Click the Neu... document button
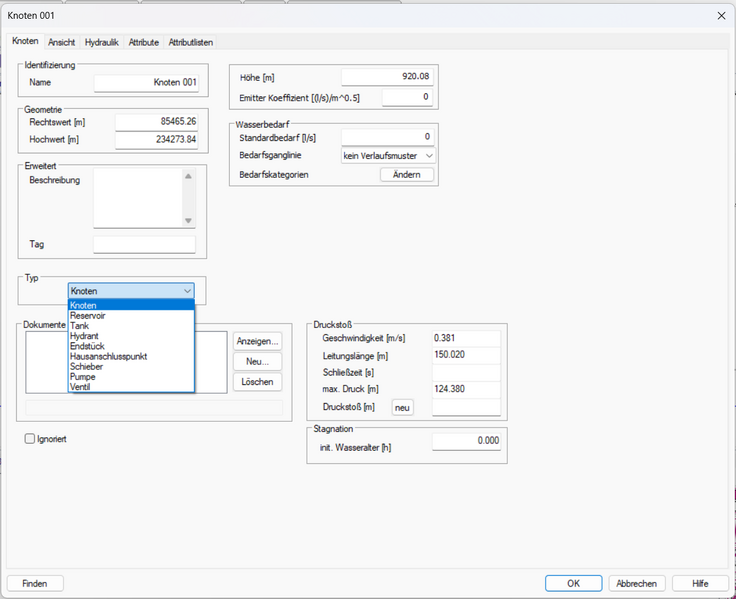736x599 pixels. tap(257, 361)
